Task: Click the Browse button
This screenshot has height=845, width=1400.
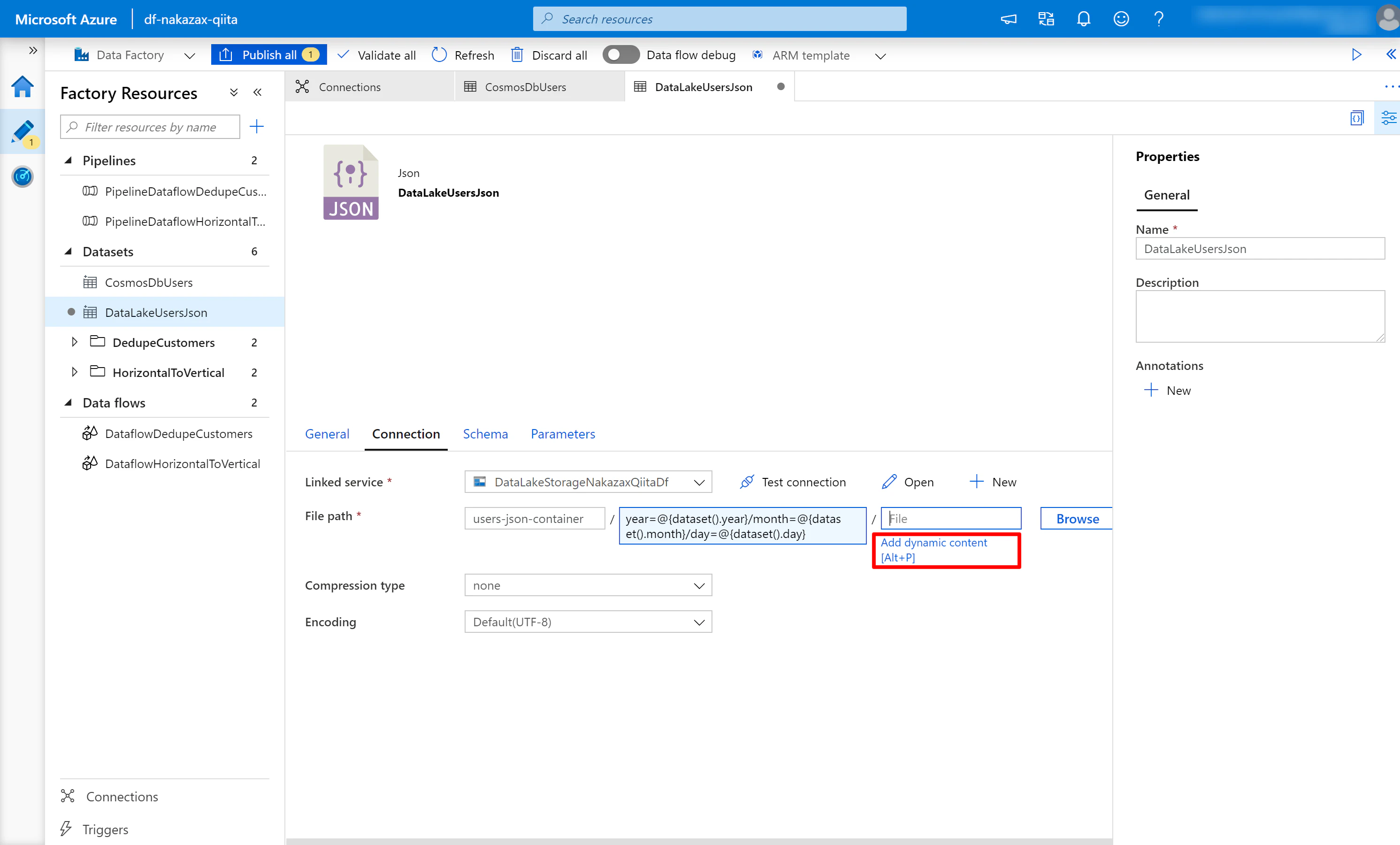Action: click(x=1076, y=518)
